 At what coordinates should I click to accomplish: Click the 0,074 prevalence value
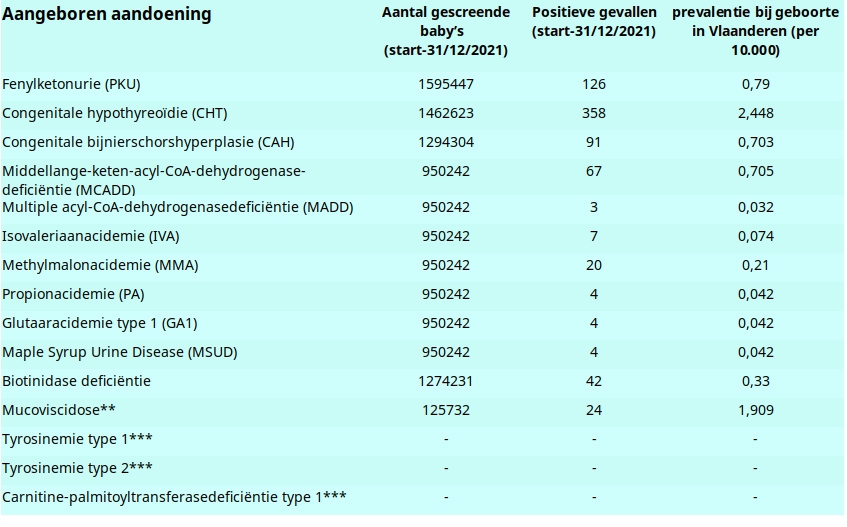tap(755, 237)
